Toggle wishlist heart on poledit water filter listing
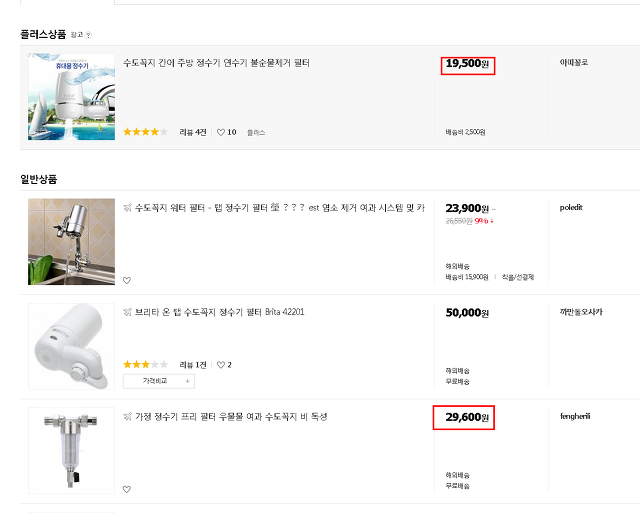Viewport: 640px width, 514px height. 127,280
